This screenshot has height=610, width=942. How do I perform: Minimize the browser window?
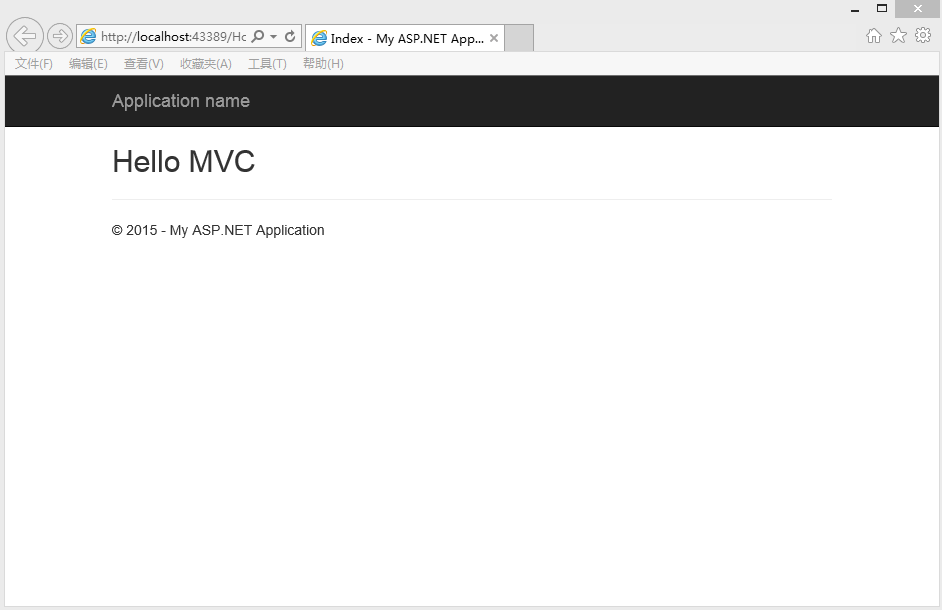coord(855,9)
